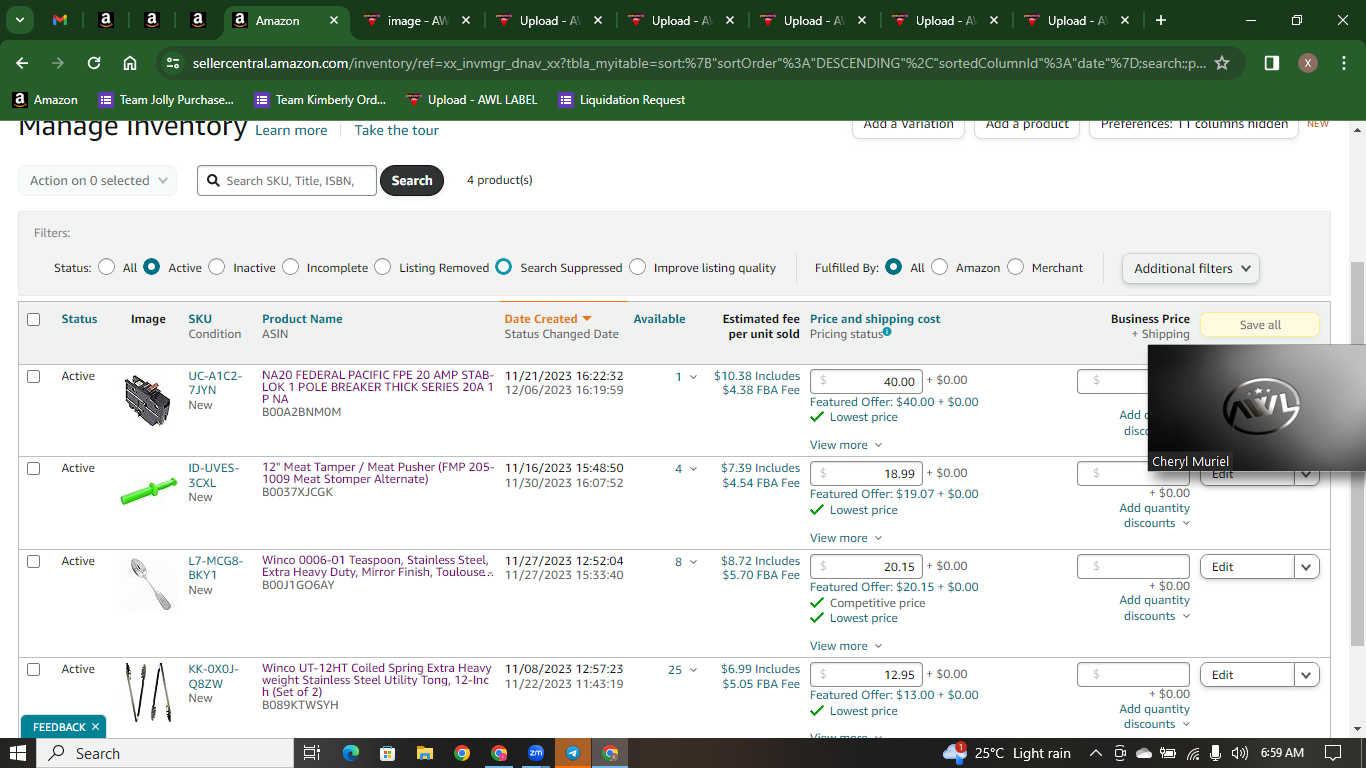This screenshot has height=768, width=1366.
Task: Close the active Amazon browser tab
Action: [x=333, y=20]
